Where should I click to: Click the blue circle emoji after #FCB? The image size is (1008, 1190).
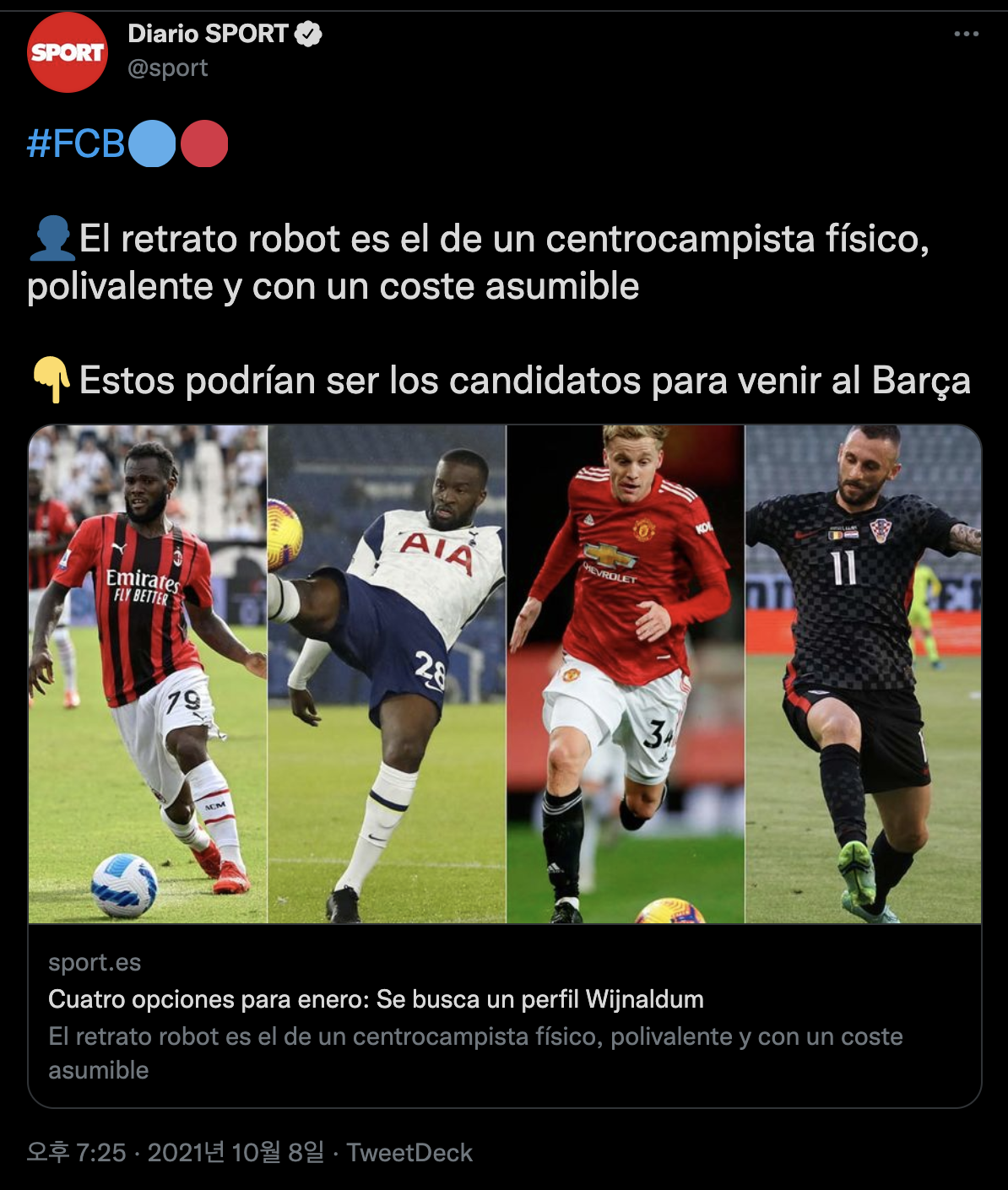point(153,143)
